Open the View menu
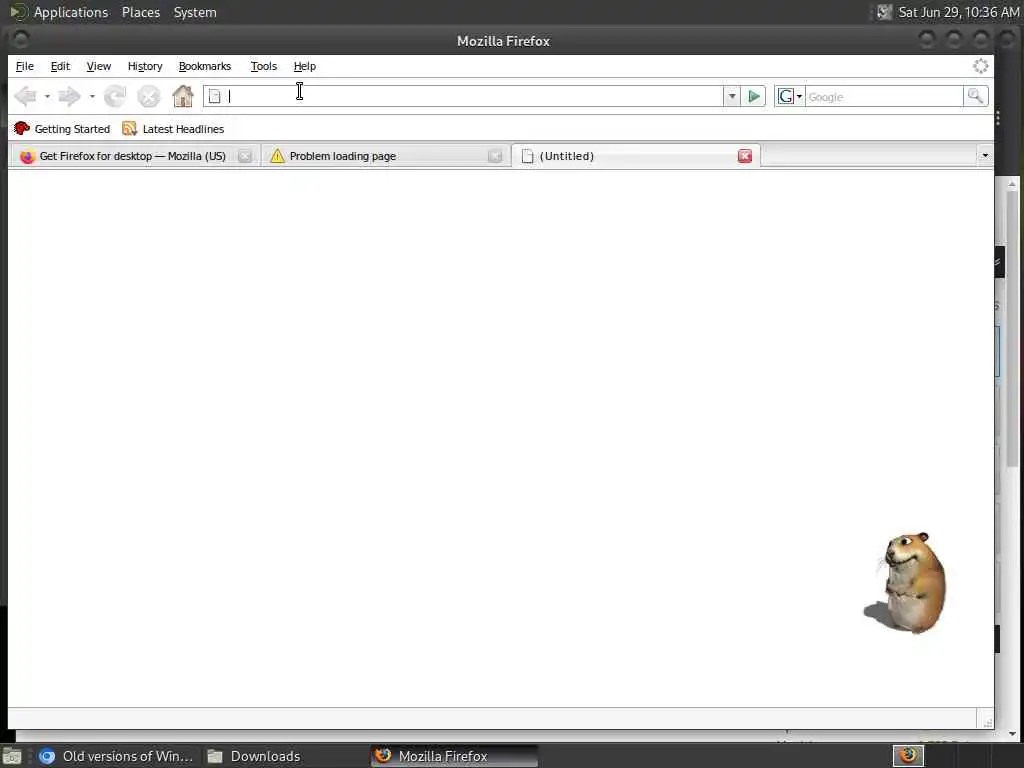The height and width of the screenshot is (768, 1024). coord(99,66)
